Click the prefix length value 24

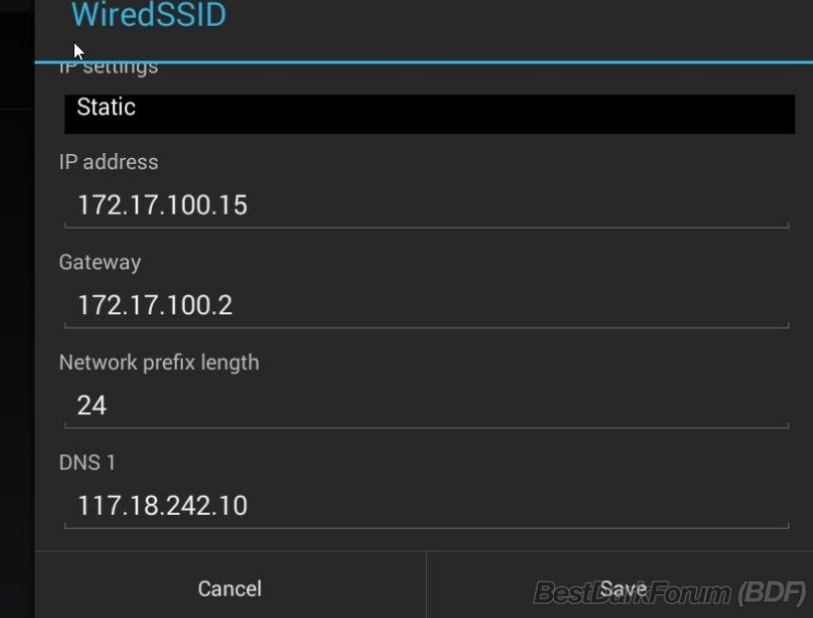pos(92,405)
